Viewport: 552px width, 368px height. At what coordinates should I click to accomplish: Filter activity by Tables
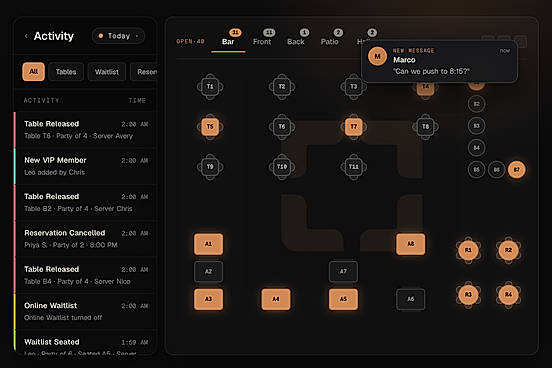pyautogui.click(x=66, y=72)
